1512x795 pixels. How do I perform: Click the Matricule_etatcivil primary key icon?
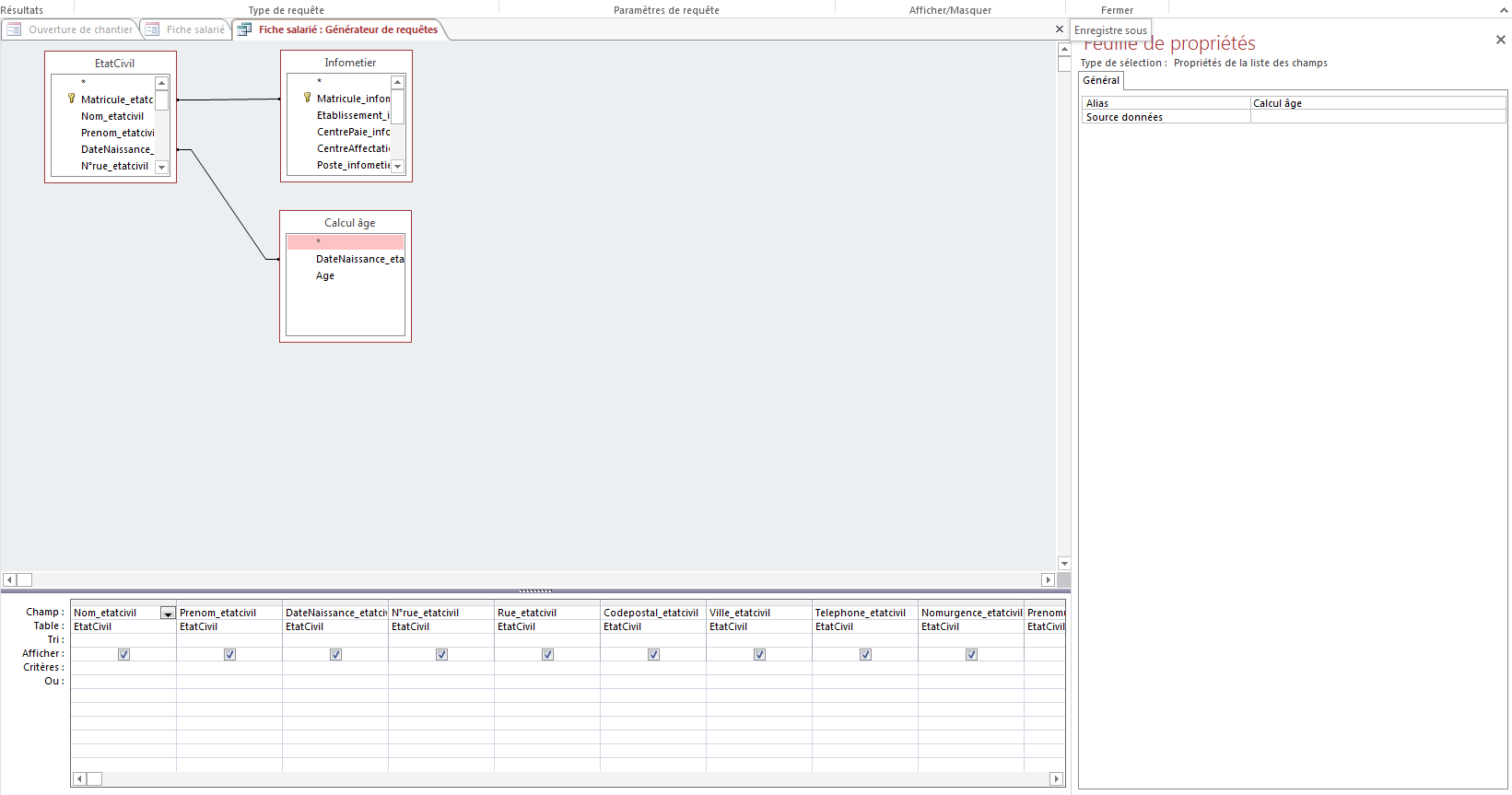[x=71, y=99]
